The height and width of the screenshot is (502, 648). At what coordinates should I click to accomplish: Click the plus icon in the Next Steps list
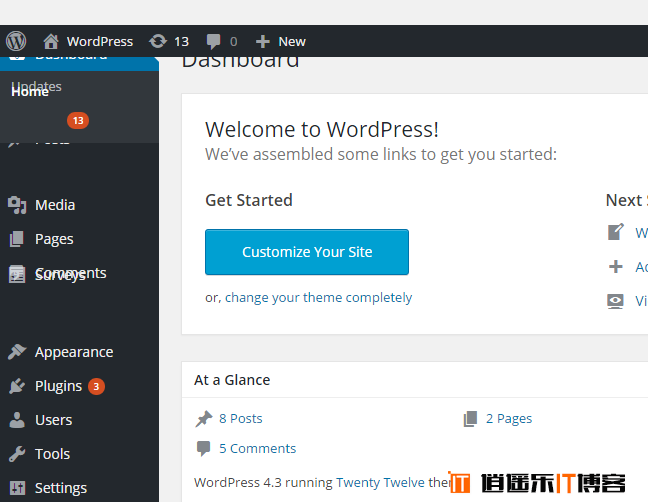point(616,266)
